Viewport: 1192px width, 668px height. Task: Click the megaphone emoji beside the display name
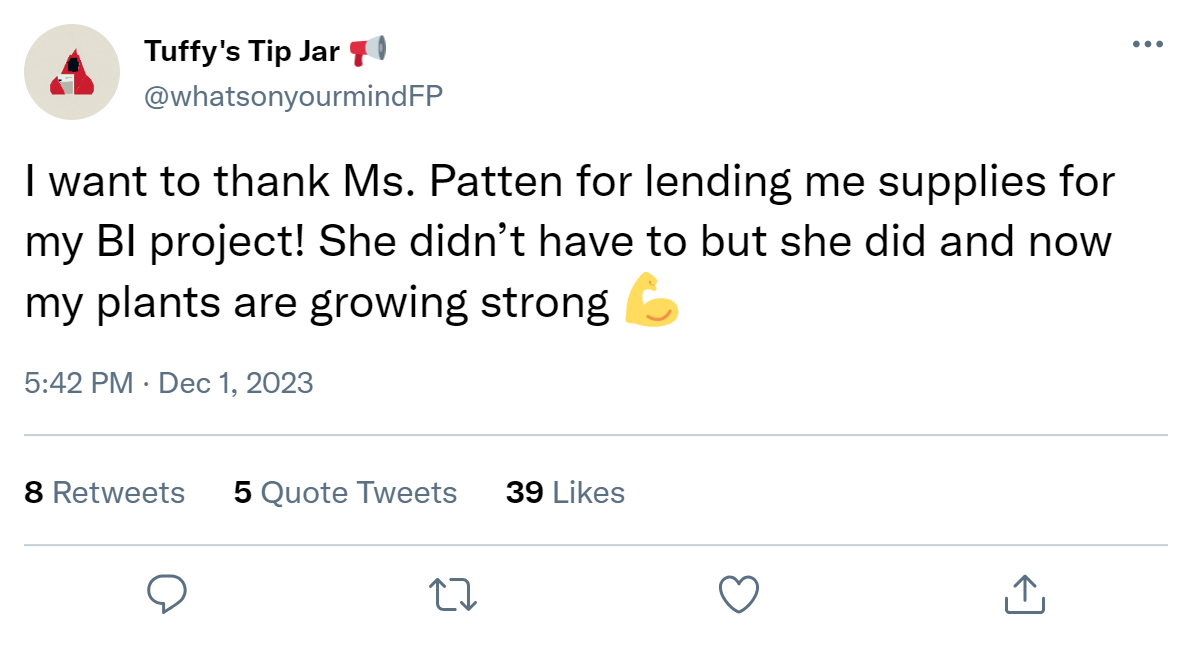tap(369, 50)
